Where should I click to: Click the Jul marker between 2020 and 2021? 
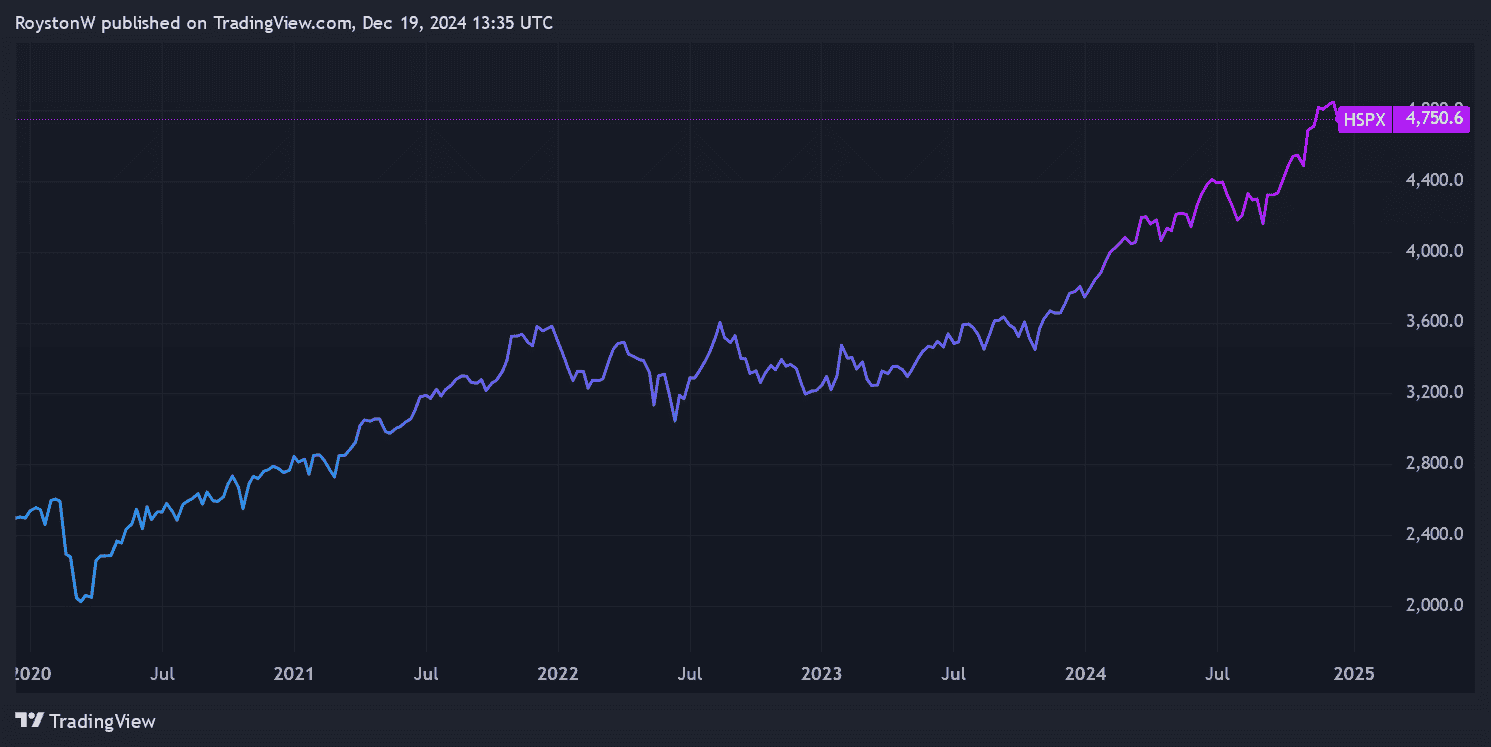tap(162, 673)
